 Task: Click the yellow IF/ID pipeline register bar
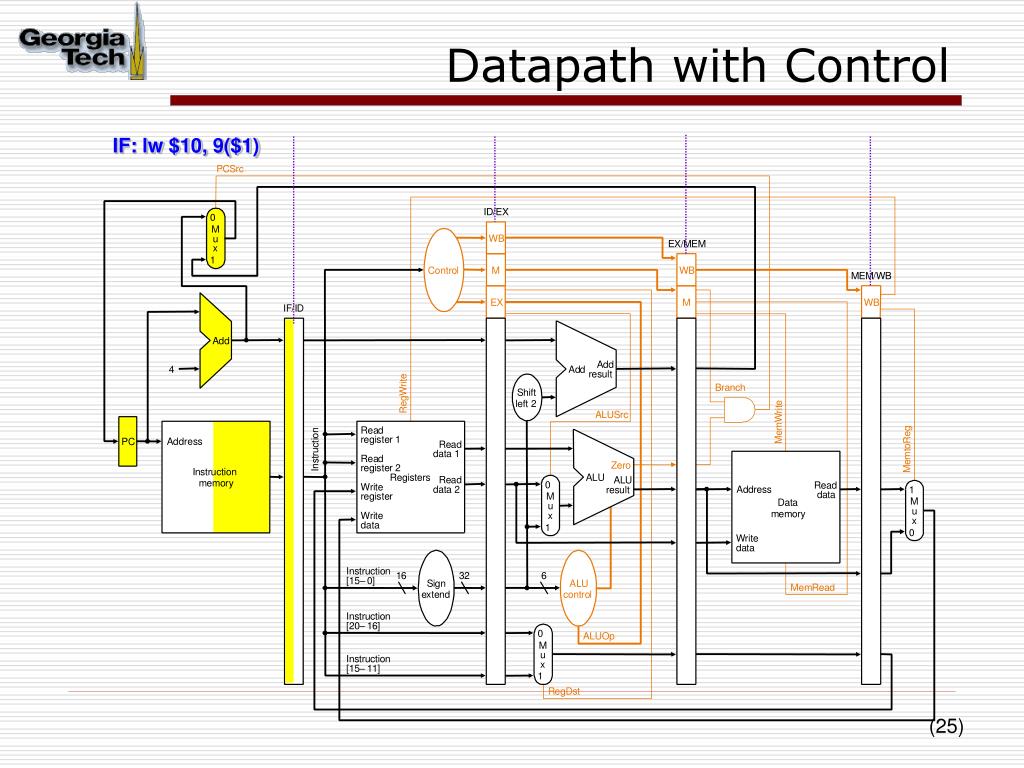tap(294, 501)
